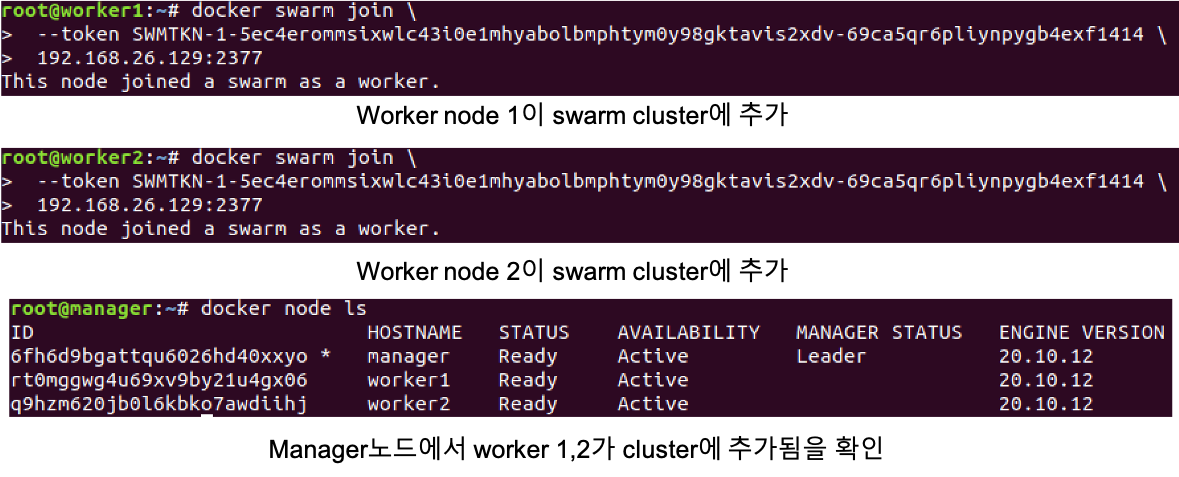The width and height of the screenshot is (1179, 477).
Task: Click node ID rt0mggwg4u69xv9by21u4gx06
Action: (159, 380)
